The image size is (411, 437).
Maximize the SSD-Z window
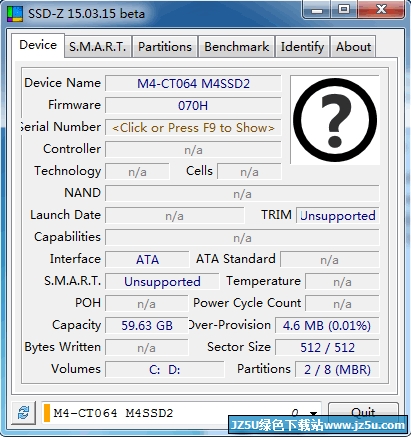coord(344,10)
